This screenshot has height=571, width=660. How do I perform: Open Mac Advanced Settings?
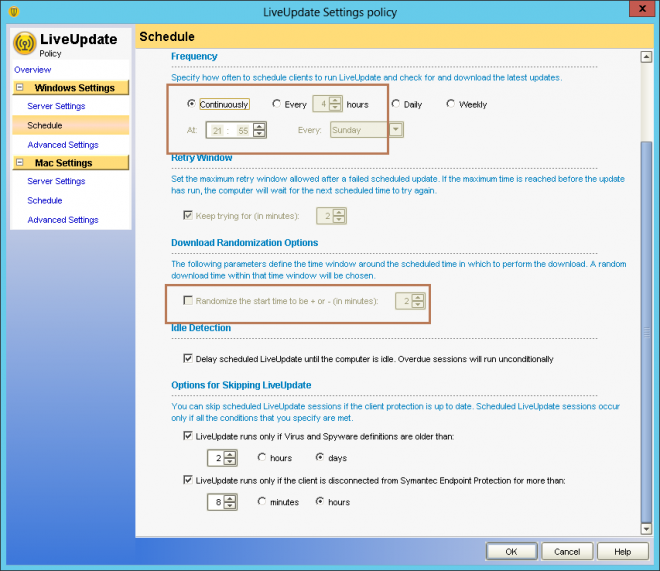[63, 220]
